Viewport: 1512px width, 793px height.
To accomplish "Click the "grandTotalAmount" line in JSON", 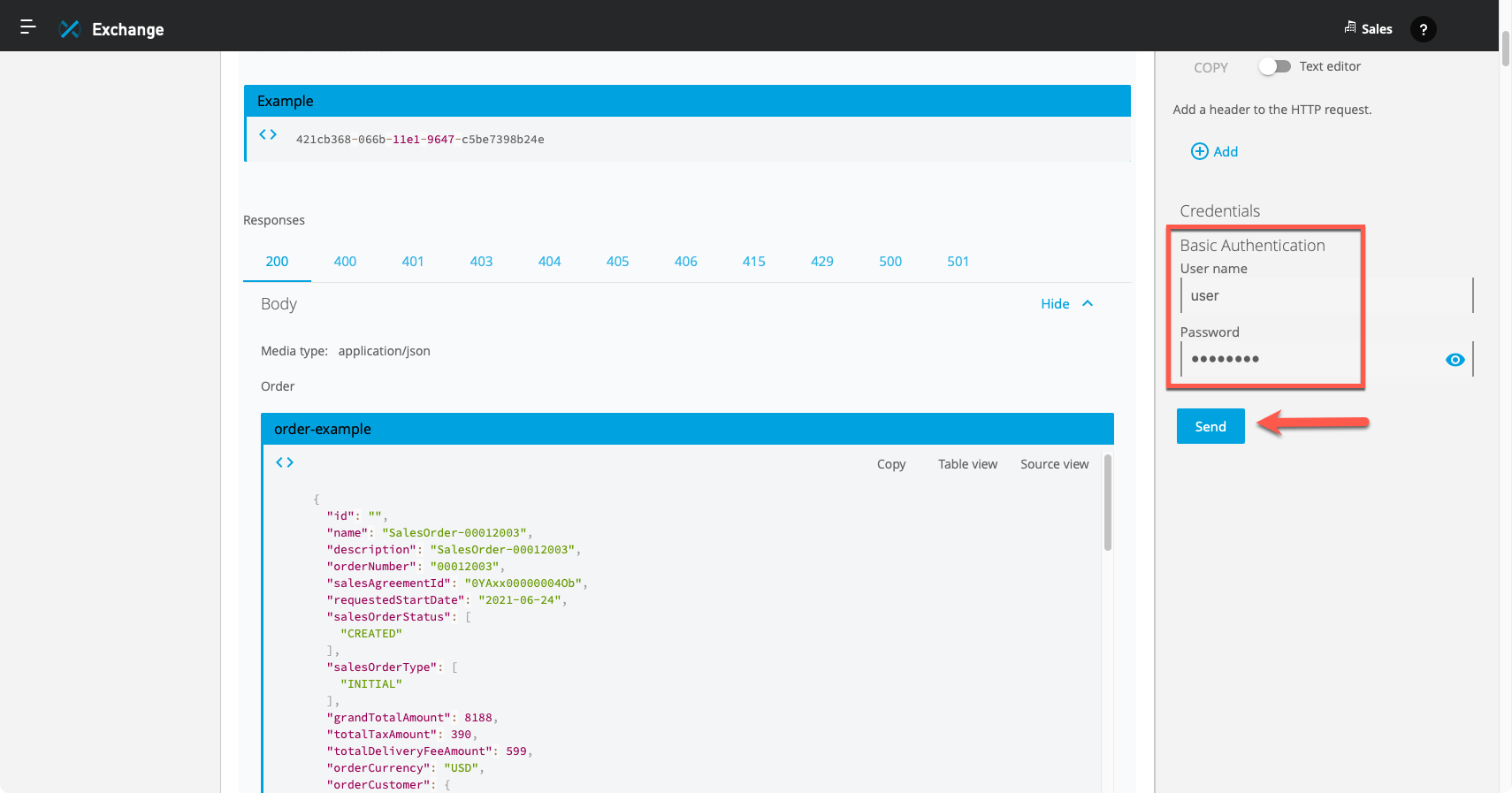I will tap(413, 718).
